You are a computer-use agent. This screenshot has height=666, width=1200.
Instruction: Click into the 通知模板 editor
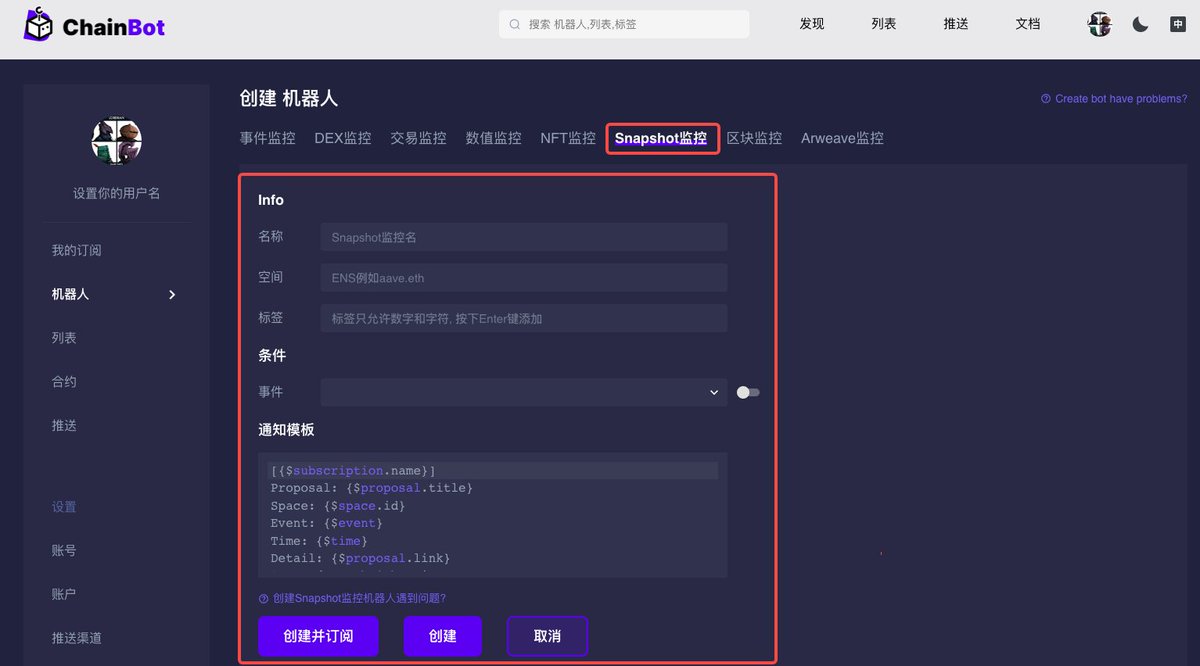click(492, 515)
